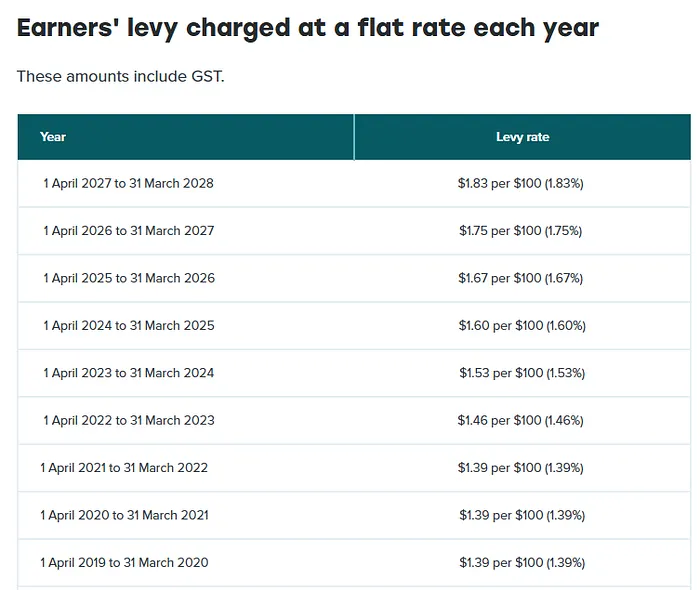The width and height of the screenshot is (700, 590).
Task: Select the 1 April 2027 to 31 March 2028 cell
Action: (128, 184)
